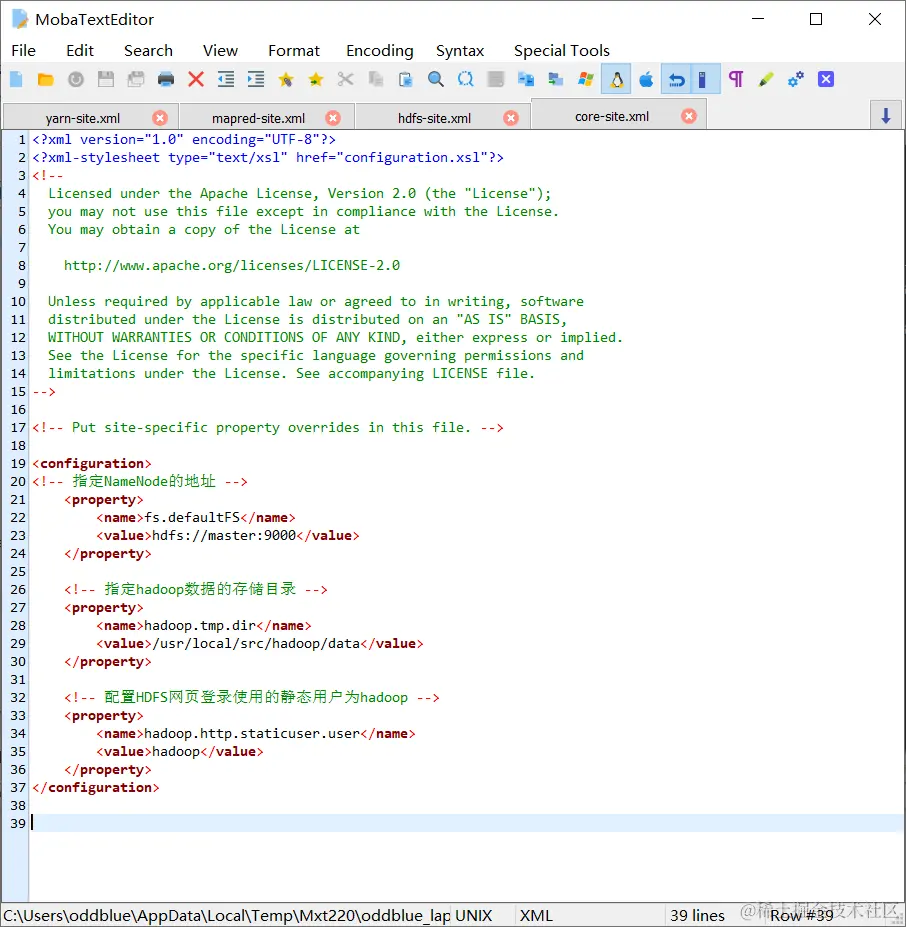Select the core-site.xml tab

[x=611, y=116]
